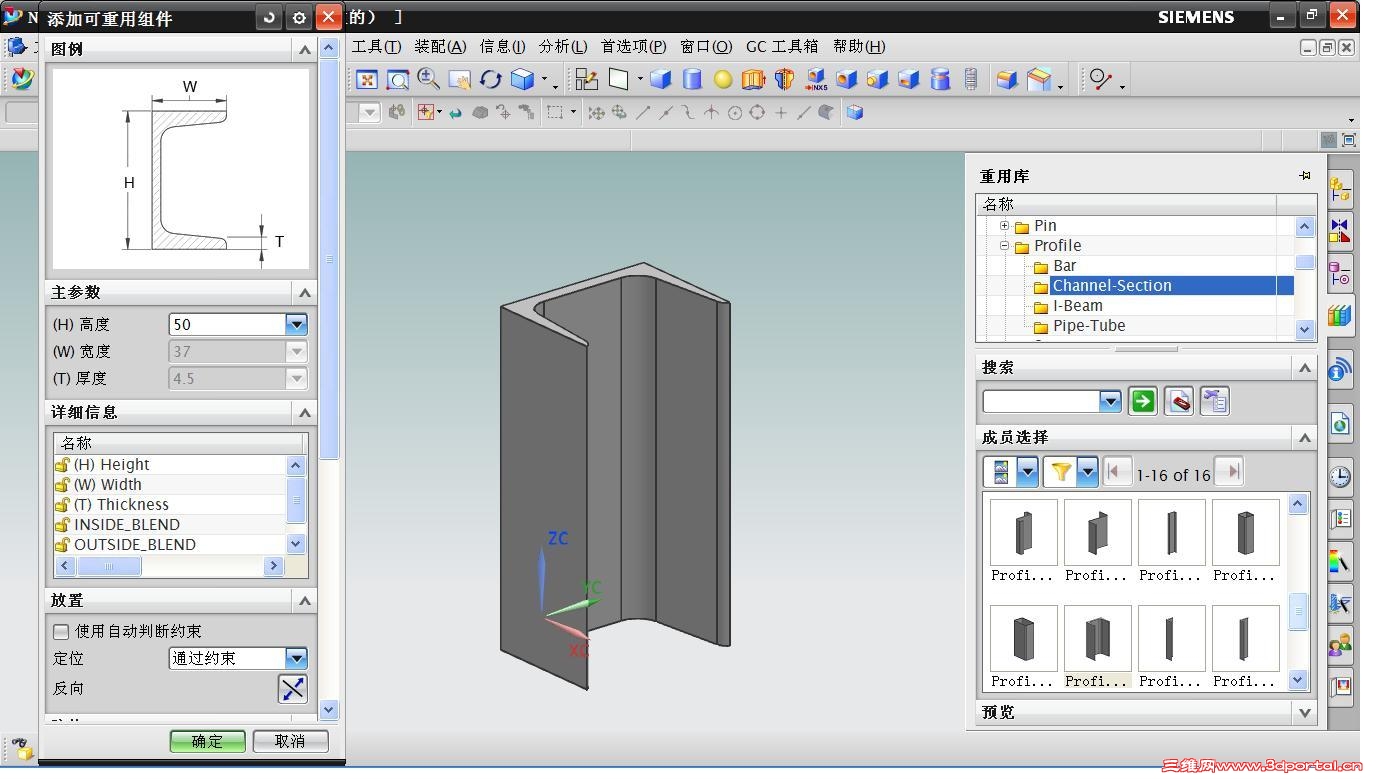Click the details list horizontal scrollbar thumb
Screen dimensions: 1382x779
tap(109, 566)
